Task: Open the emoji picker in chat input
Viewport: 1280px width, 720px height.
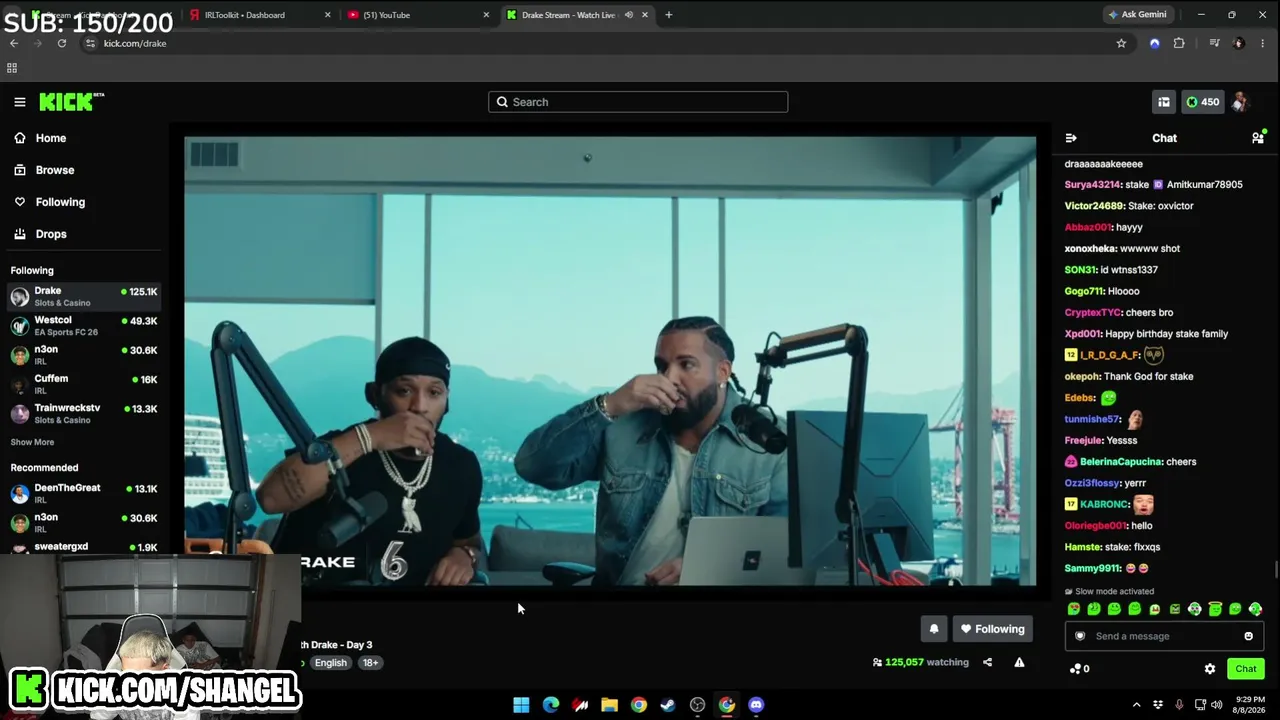Action: click(1248, 636)
